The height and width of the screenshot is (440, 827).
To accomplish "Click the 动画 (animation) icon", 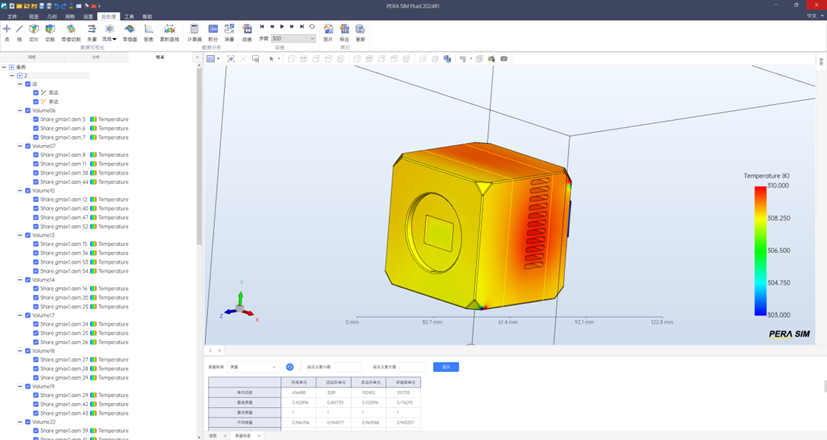I will click(x=246, y=31).
